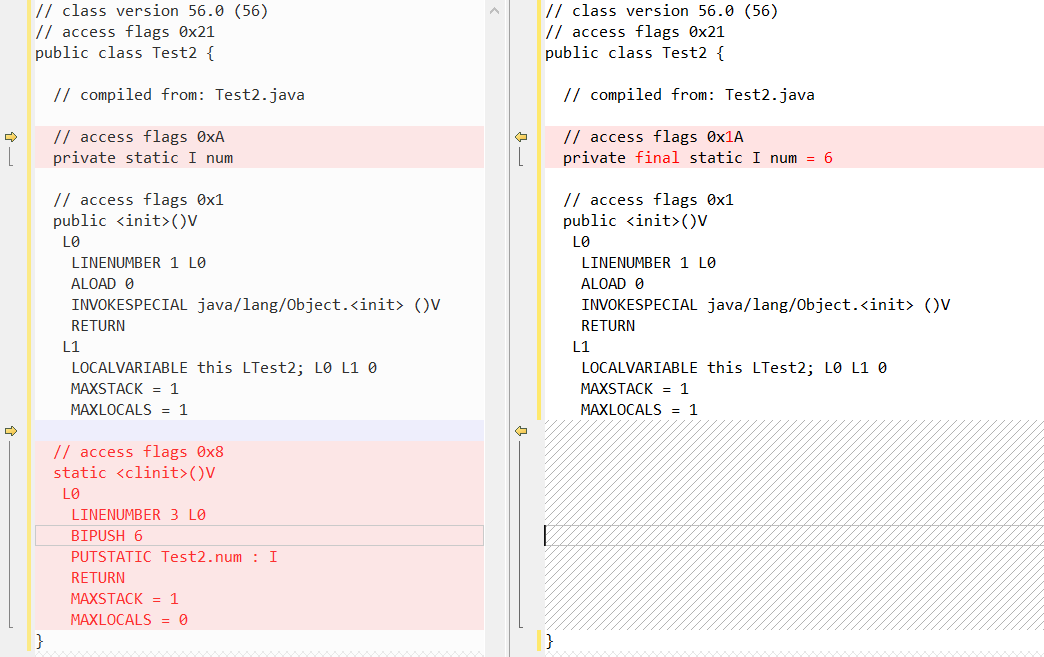Click 'public class Test2 {' in left pane

pyautogui.click(x=125, y=53)
